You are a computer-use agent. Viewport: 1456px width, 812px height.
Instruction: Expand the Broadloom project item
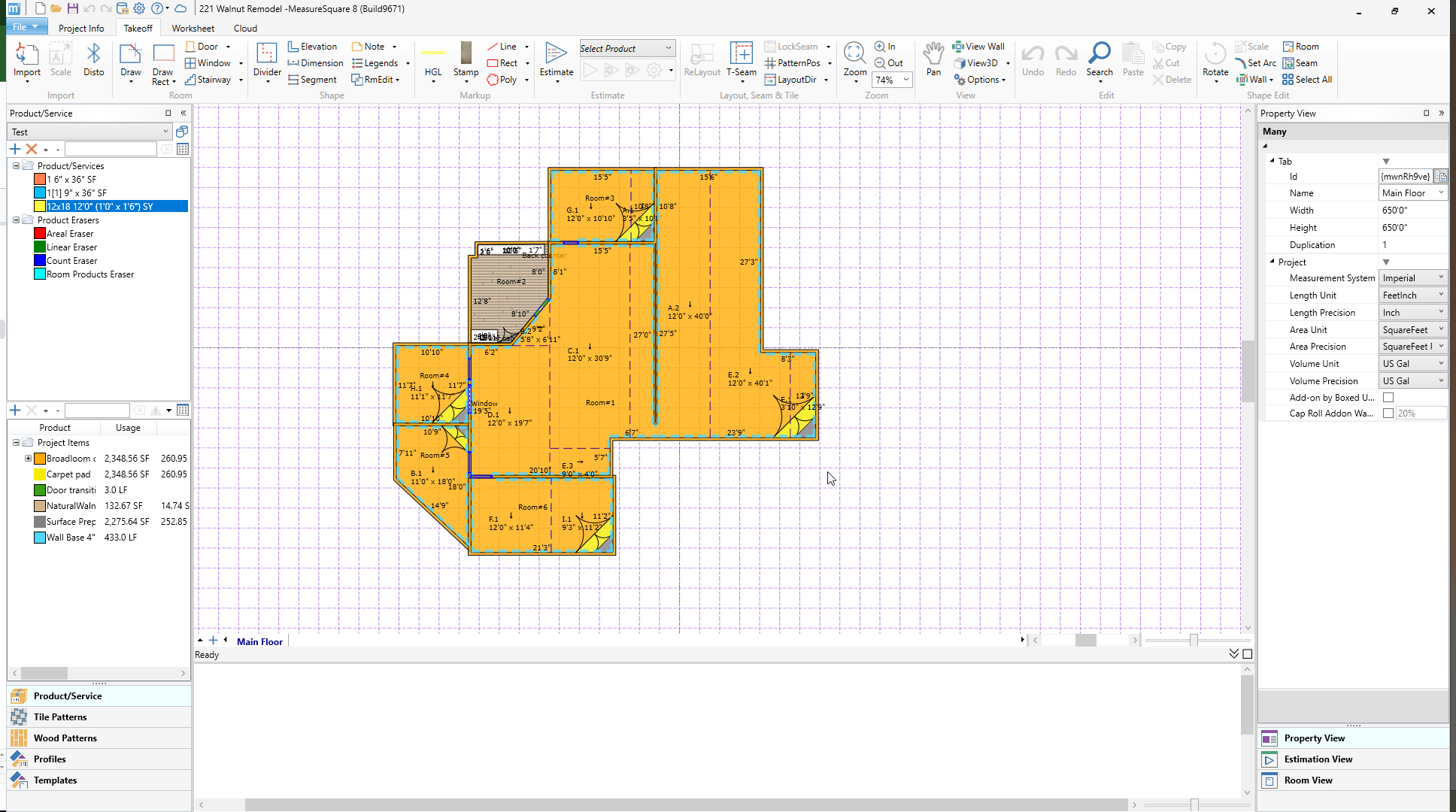tap(28, 459)
